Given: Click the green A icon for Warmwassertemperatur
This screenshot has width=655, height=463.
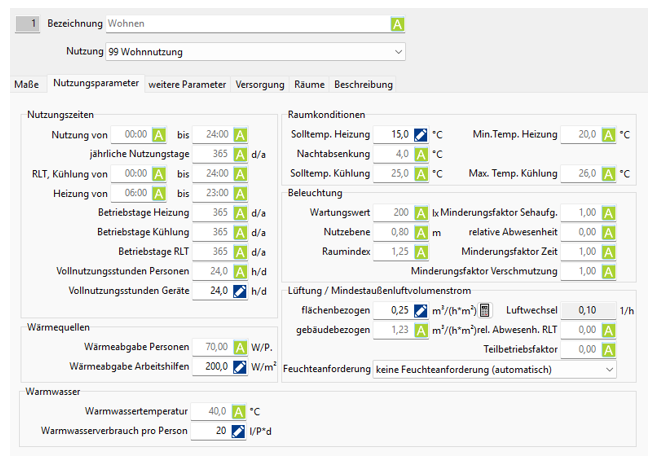Looking at the screenshot, I should pos(241,411).
